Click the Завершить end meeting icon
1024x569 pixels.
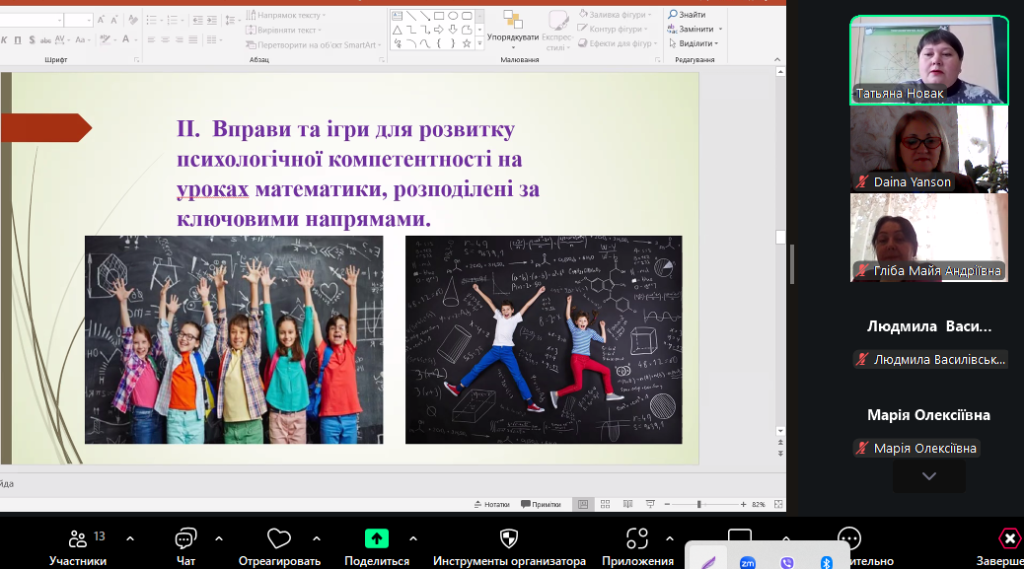click(1009, 540)
